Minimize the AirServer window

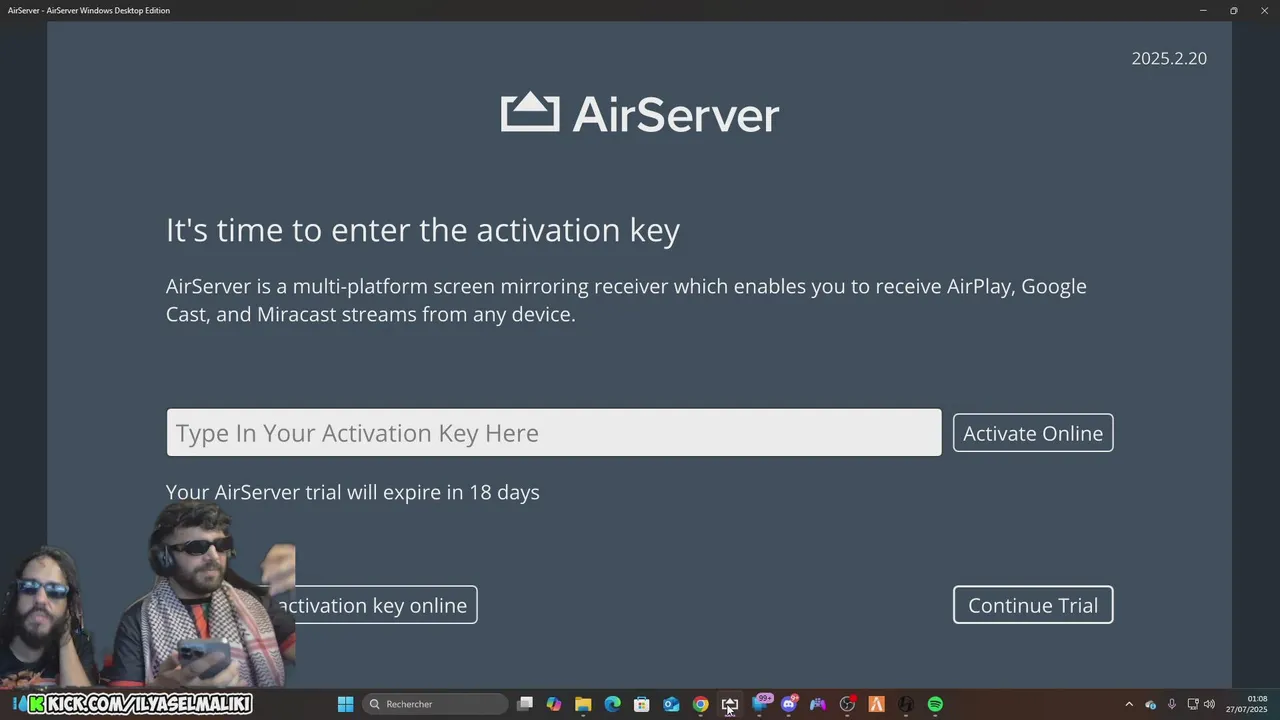[x=1203, y=10]
